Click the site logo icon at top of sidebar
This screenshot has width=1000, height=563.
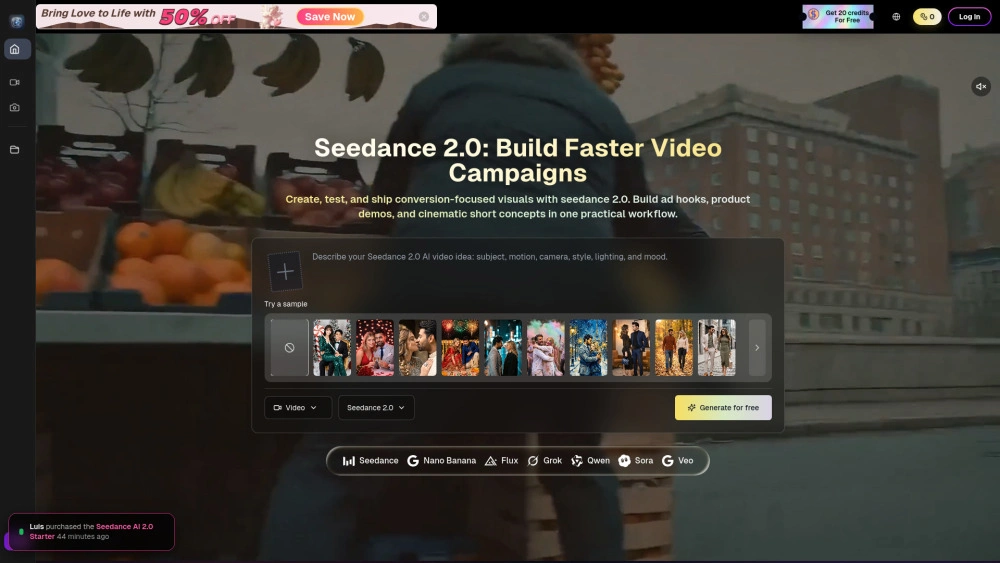coord(17,22)
